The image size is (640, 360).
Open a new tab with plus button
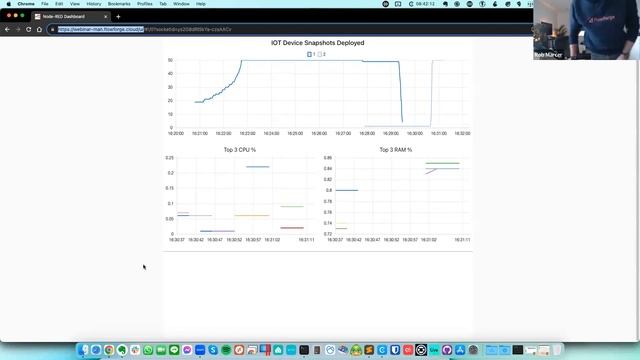118,17
